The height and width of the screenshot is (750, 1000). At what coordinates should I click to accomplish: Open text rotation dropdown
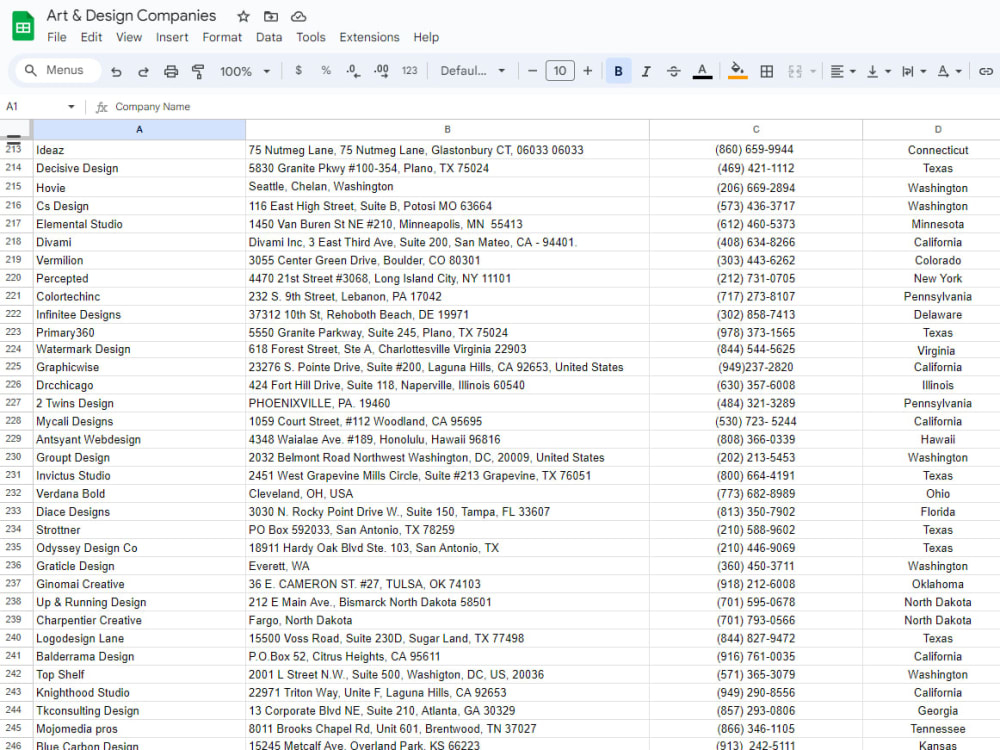click(x=949, y=71)
